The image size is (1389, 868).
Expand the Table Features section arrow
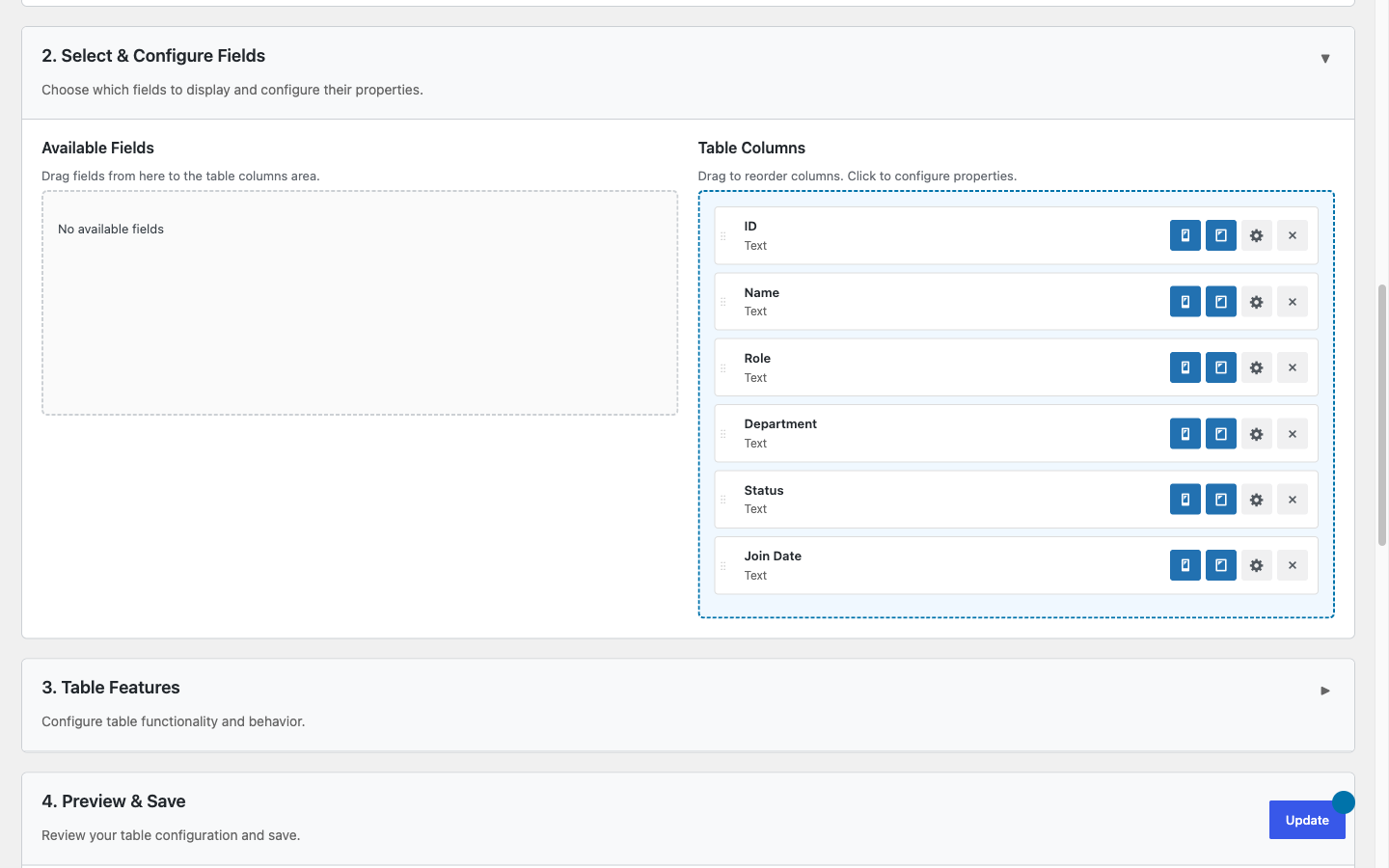[x=1324, y=691]
